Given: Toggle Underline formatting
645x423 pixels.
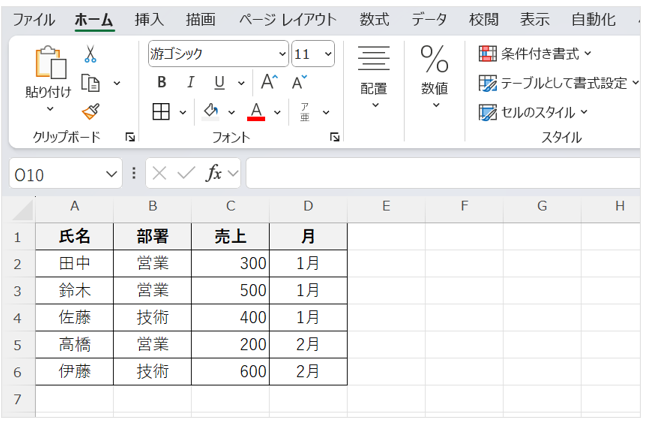Looking at the screenshot, I should [x=216, y=82].
